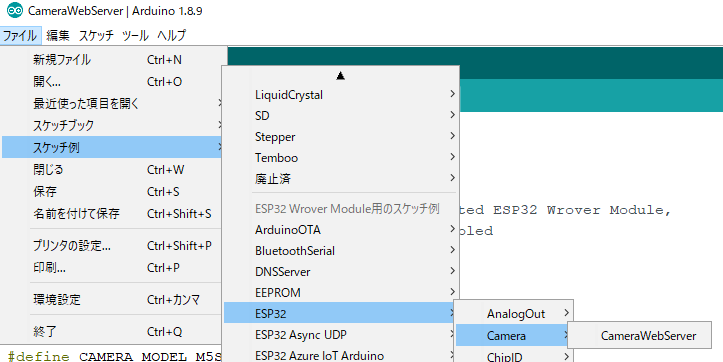Select 開く... menu entry
This screenshot has width=723, height=362.
[113, 82]
